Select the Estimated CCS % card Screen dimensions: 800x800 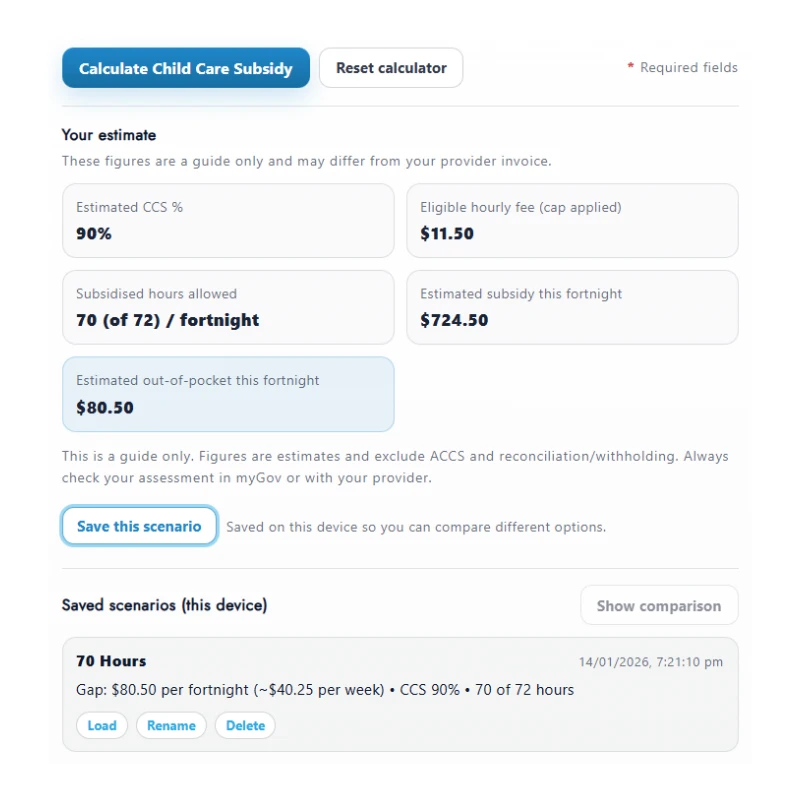coord(230,220)
